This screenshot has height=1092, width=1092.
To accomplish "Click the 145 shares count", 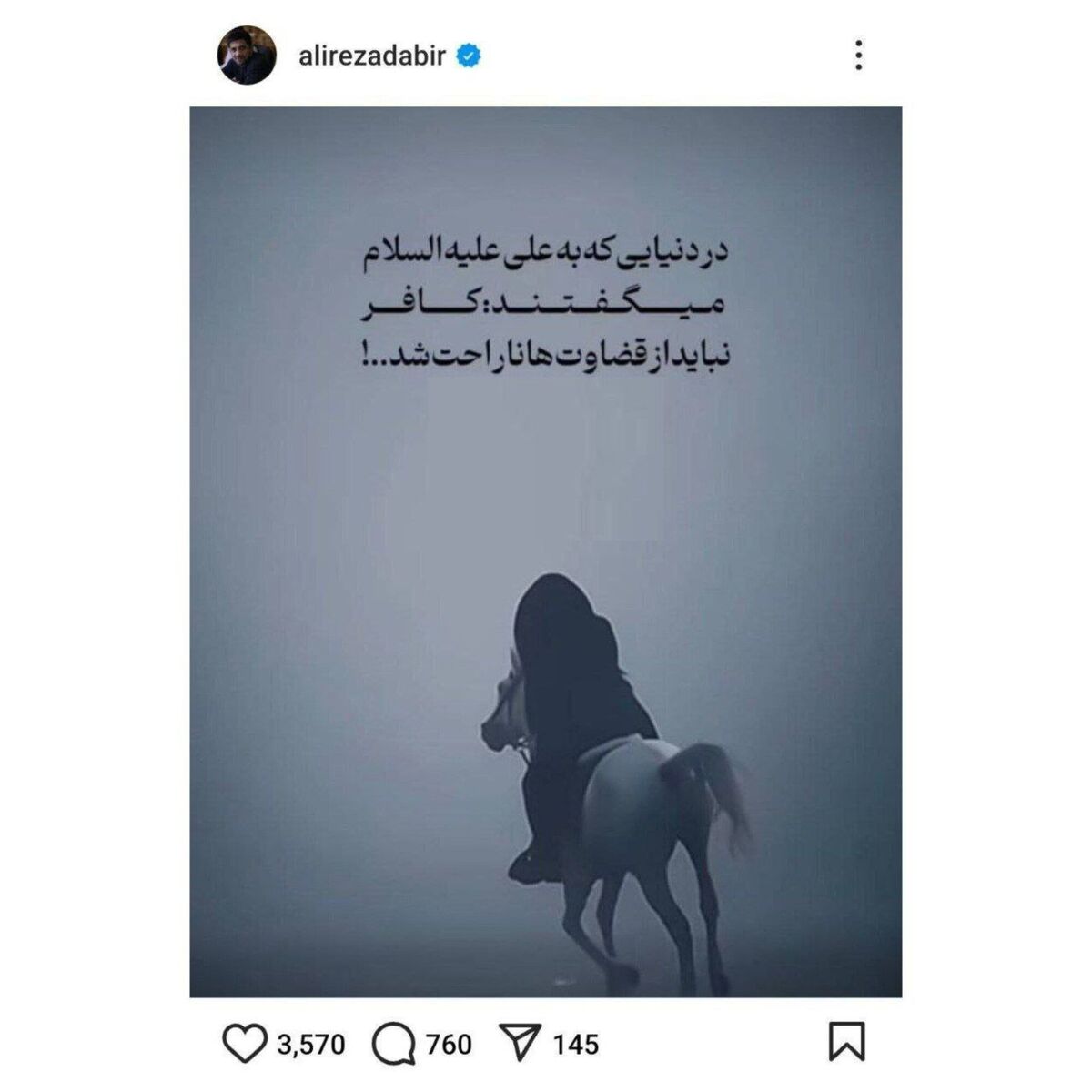I will click(575, 1044).
